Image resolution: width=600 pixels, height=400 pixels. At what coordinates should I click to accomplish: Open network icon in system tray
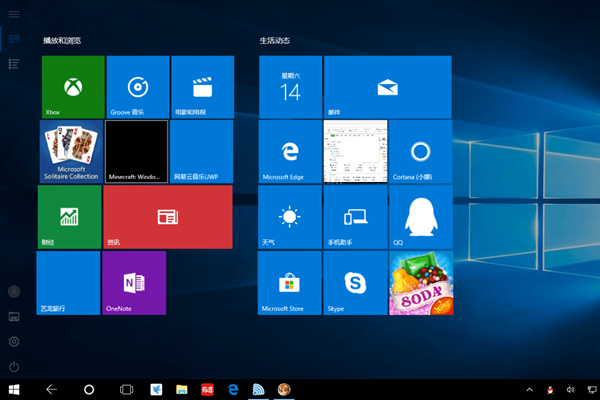pyautogui.click(x=592, y=390)
